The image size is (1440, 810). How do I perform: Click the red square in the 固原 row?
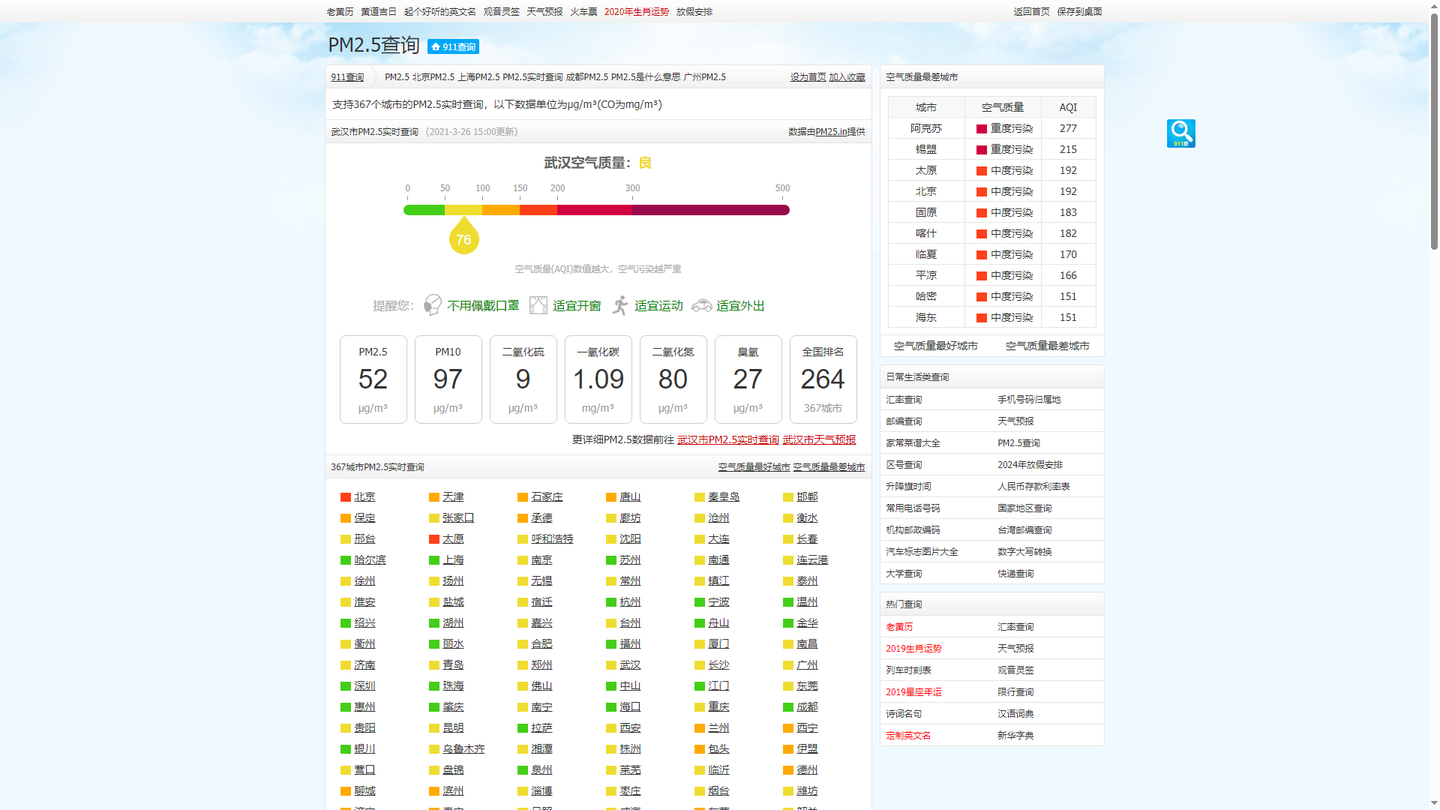click(981, 213)
